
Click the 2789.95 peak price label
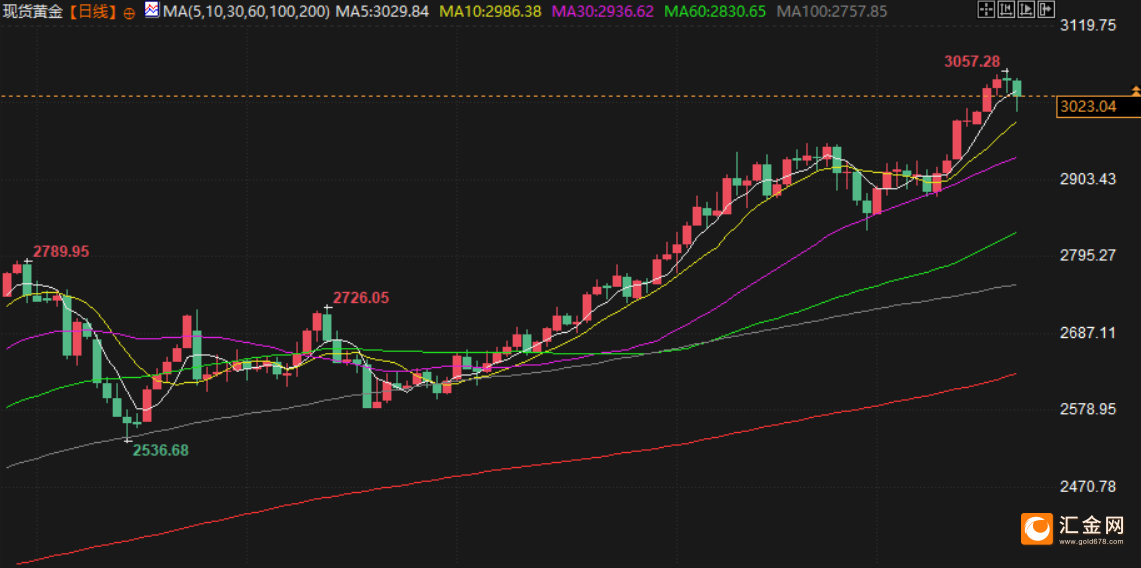(x=60, y=252)
